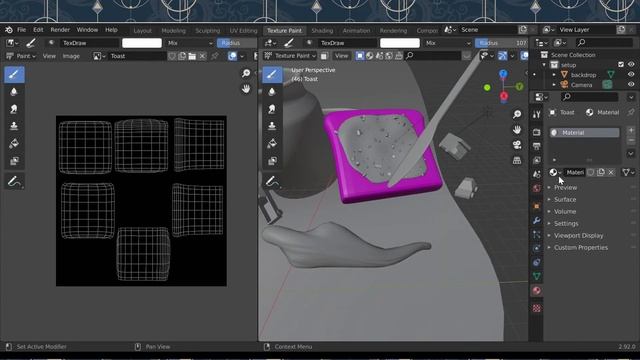The image size is (640, 360).
Task: Select Smear tool in 3D viewport toolbar
Action: (272, 109)
